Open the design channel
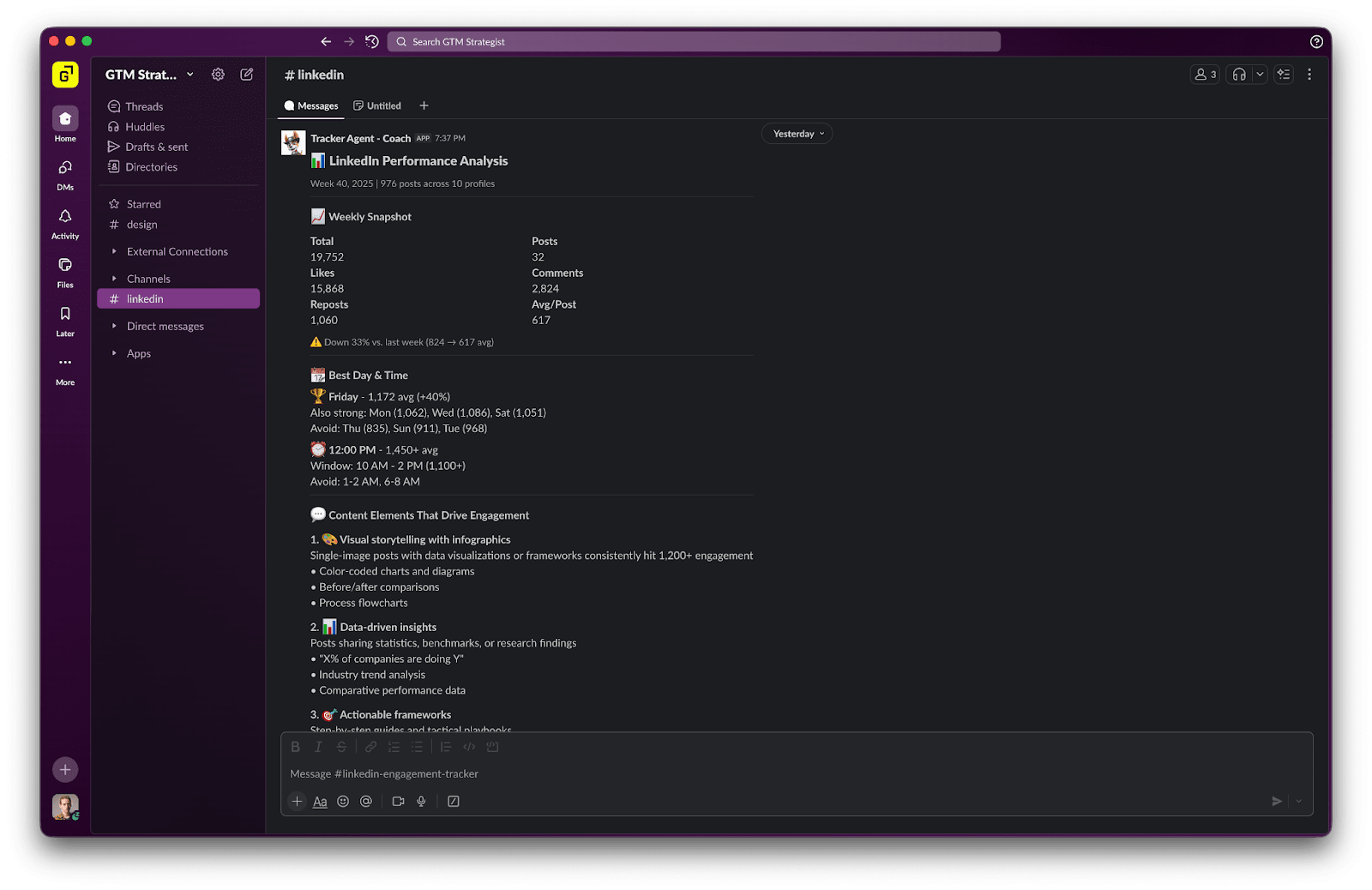 [178, 225]
